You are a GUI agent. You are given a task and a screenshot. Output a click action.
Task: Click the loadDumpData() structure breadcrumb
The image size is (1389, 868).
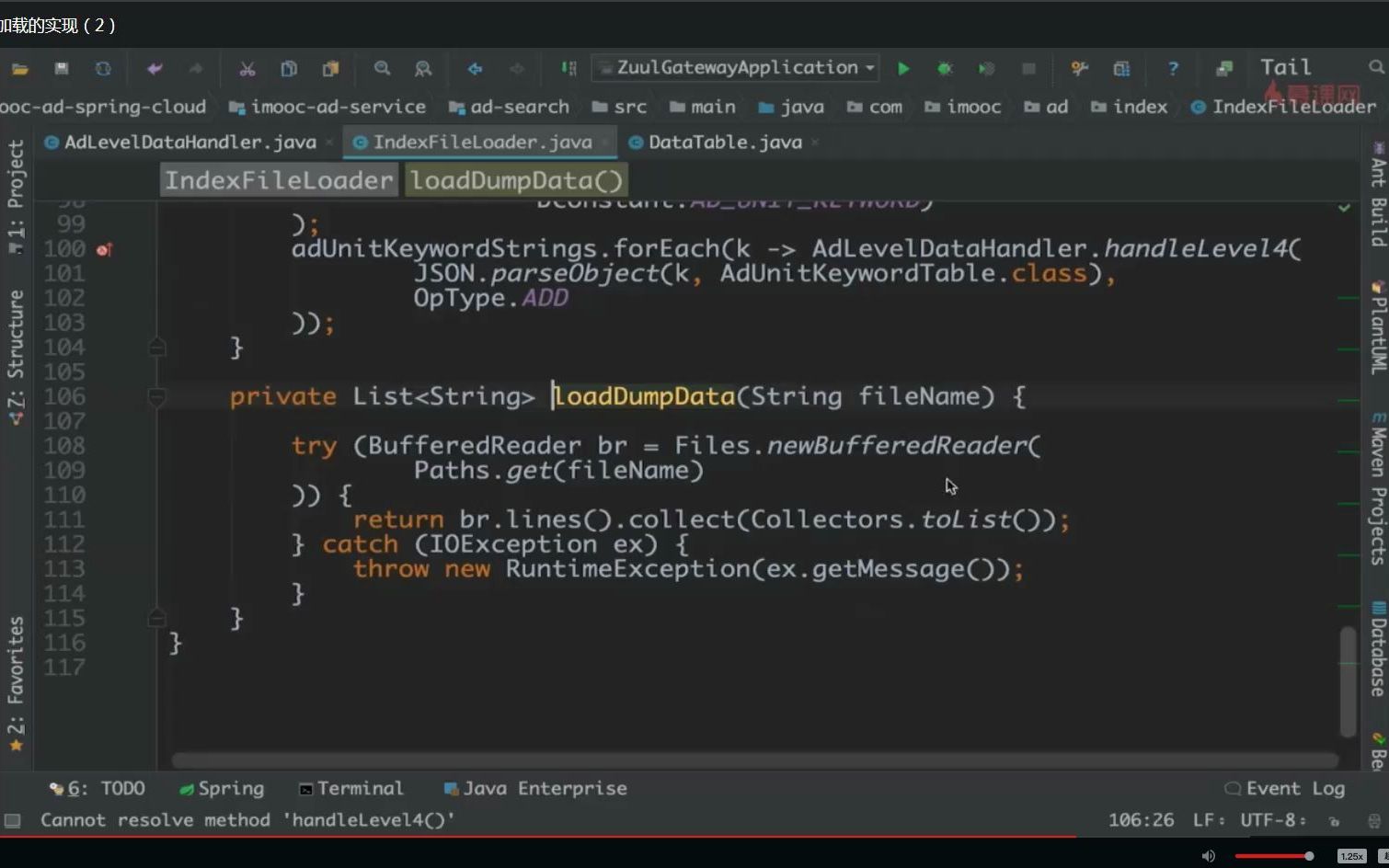pos(516,180)
